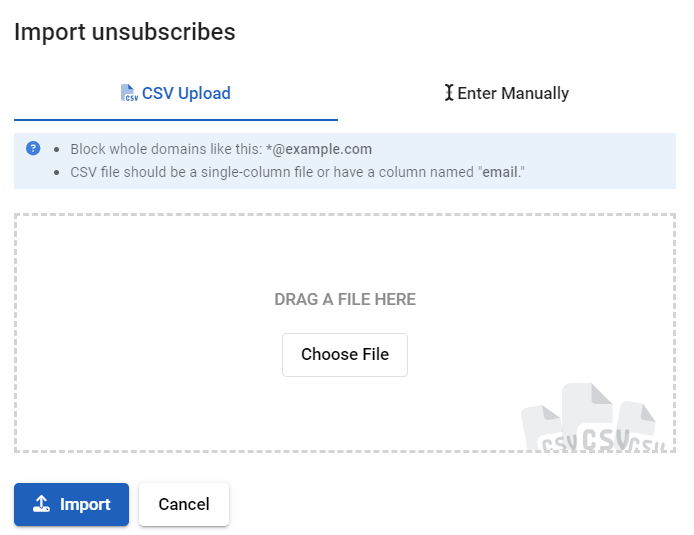Click the text cursor icon beside Enter Manually
694x535 pixels.
(449, 93)
